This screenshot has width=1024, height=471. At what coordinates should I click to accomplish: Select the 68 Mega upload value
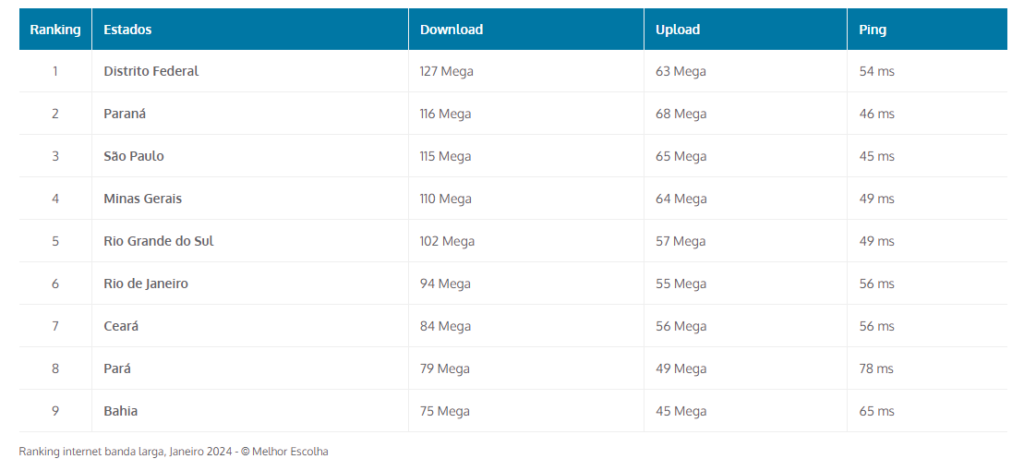681,114
